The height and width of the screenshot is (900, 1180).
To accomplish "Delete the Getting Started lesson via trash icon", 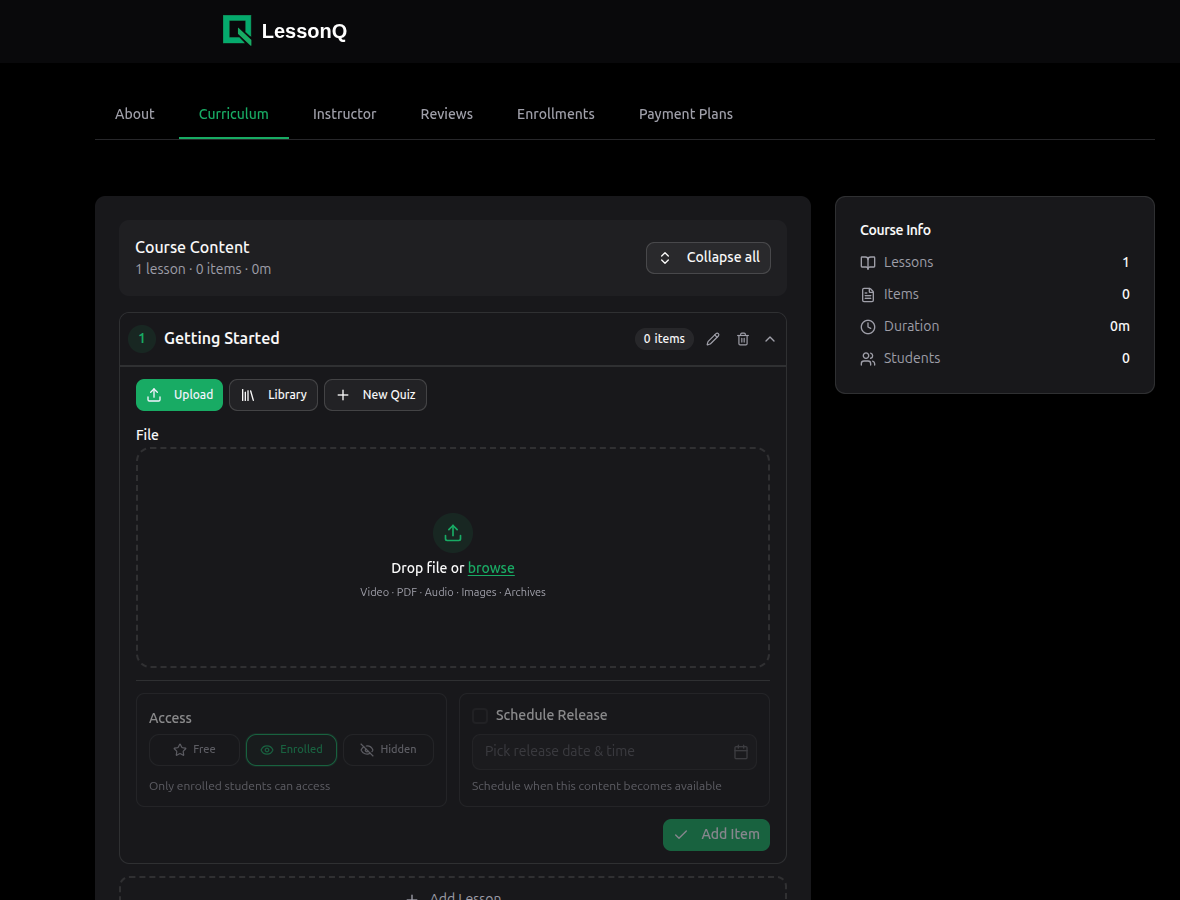I will tap(743, 339).
